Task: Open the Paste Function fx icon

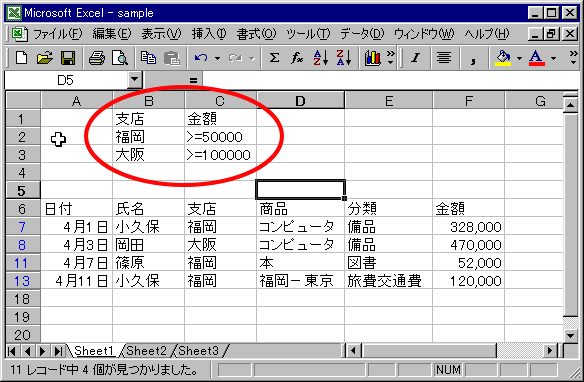Action: point(297,58)
